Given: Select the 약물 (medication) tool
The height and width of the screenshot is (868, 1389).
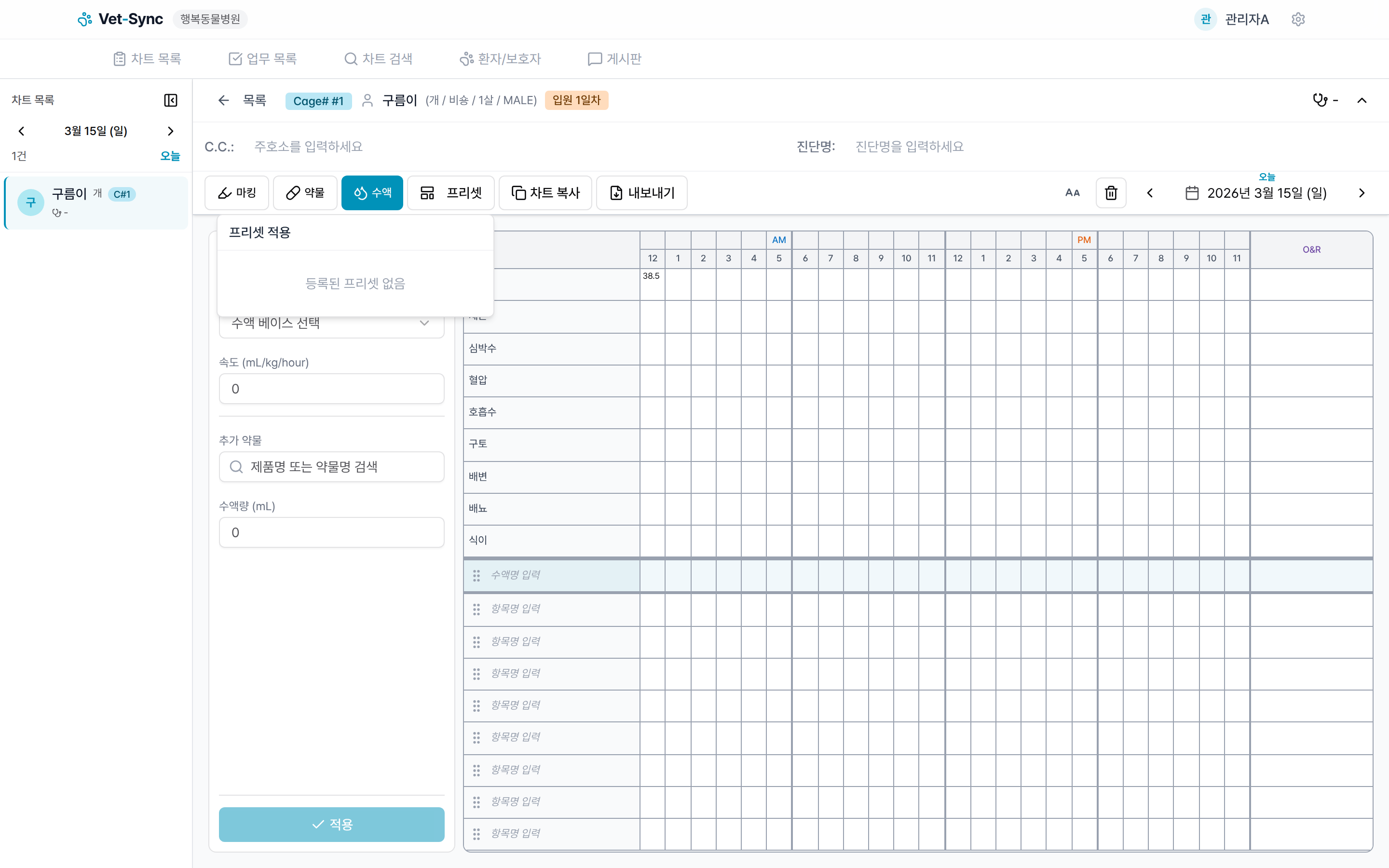Looking at the screenshot, I should (x=305, y=192).
